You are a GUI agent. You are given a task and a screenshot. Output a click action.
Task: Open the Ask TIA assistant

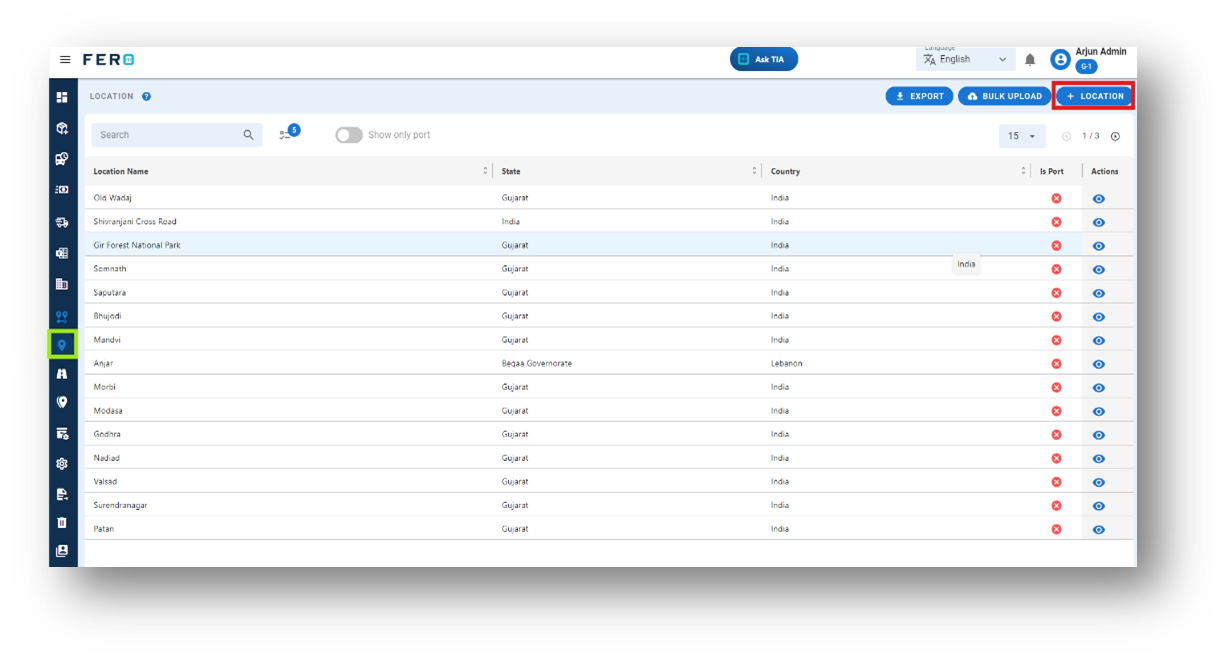tap(764, 59)
